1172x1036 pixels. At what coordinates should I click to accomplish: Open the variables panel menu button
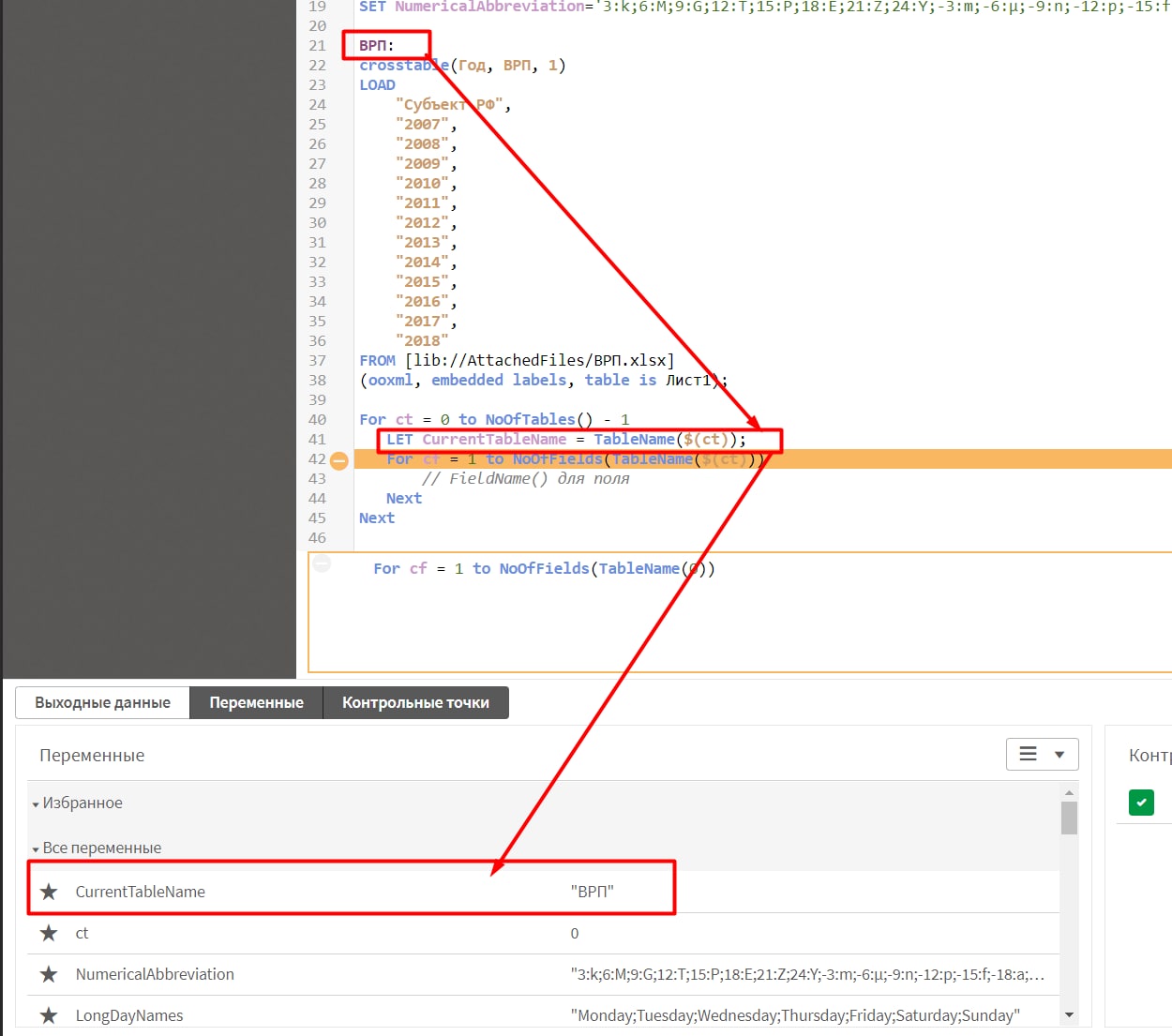1042,754
